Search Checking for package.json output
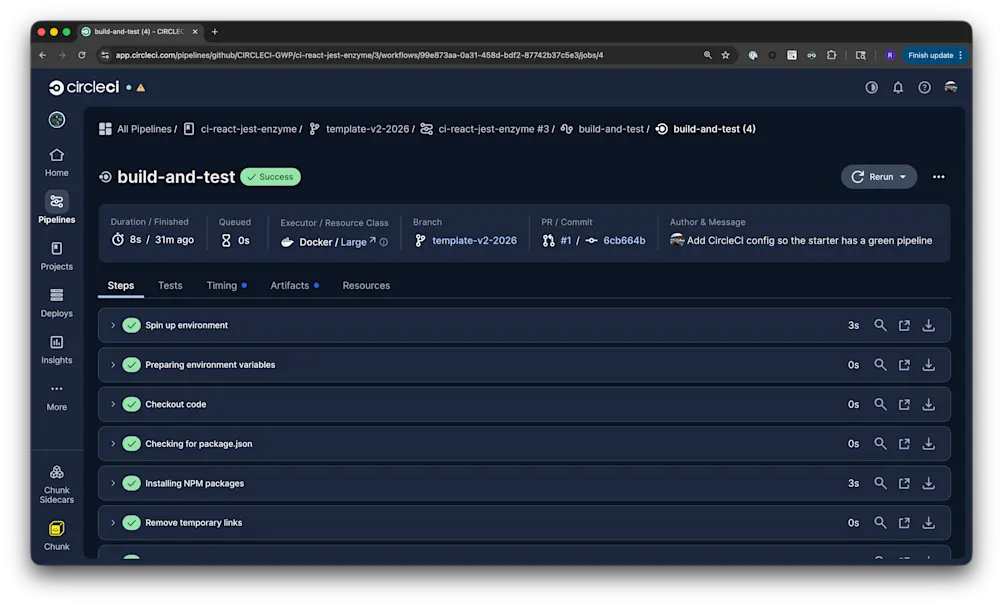 click(x=880, y=443)
